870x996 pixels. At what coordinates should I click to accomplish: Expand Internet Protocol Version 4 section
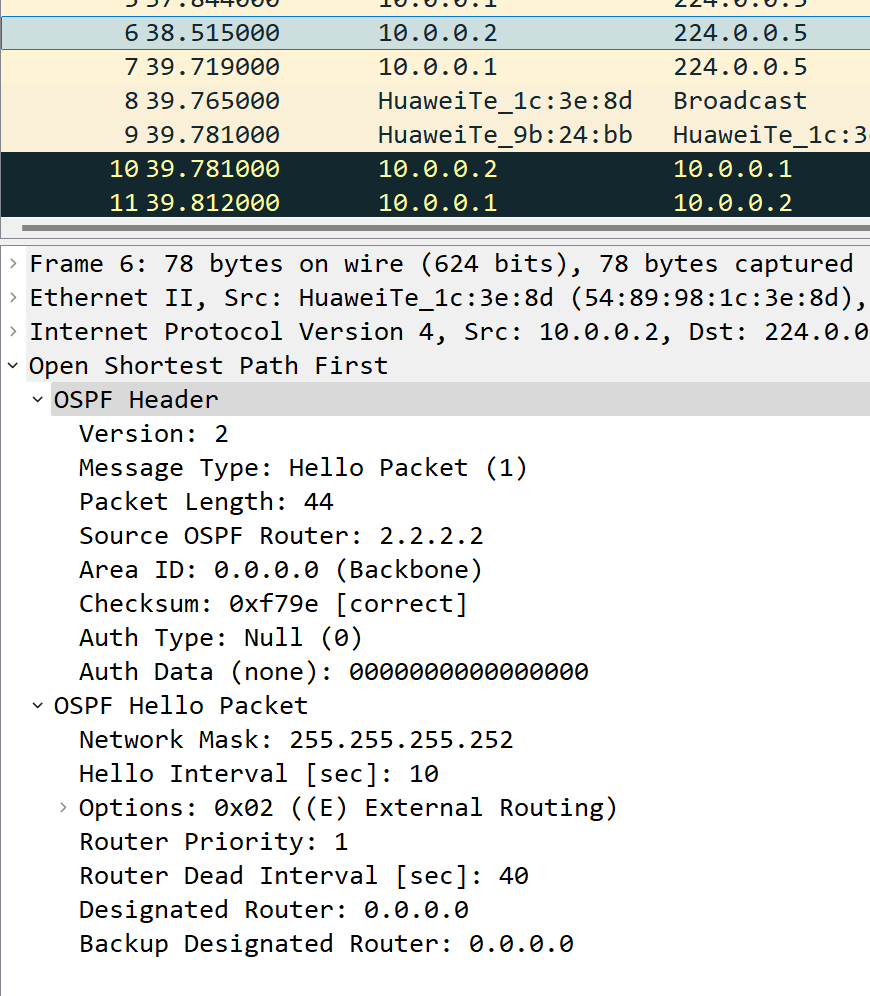point(13,332)
